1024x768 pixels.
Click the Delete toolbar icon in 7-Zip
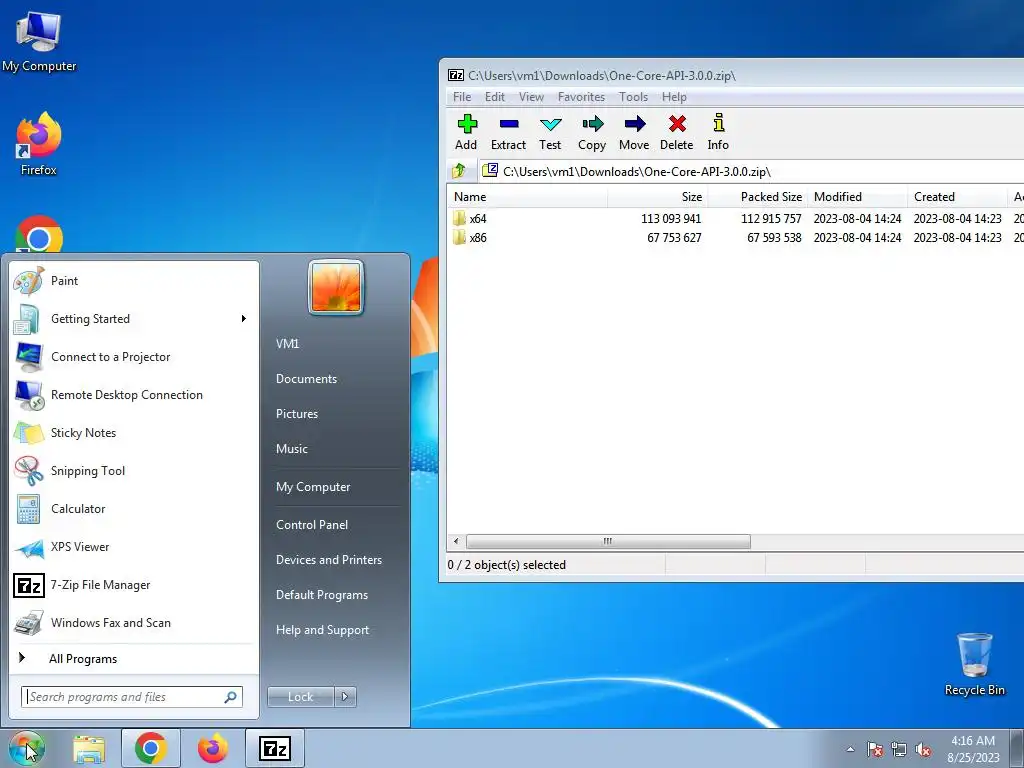pyautogui.click(x=677, y=133)
